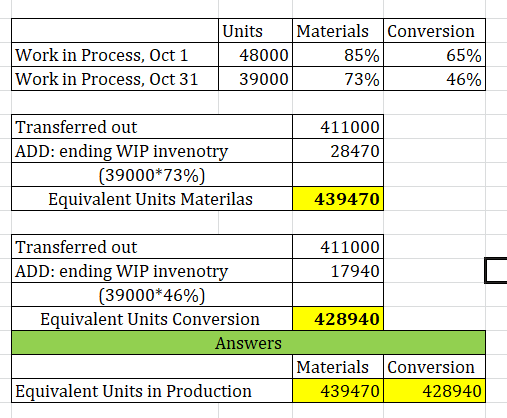The width and height of the screenshot is (507, 418).
Task: Click the cell with value 28470
Action: pyautogui.click(x=338, y=151)
